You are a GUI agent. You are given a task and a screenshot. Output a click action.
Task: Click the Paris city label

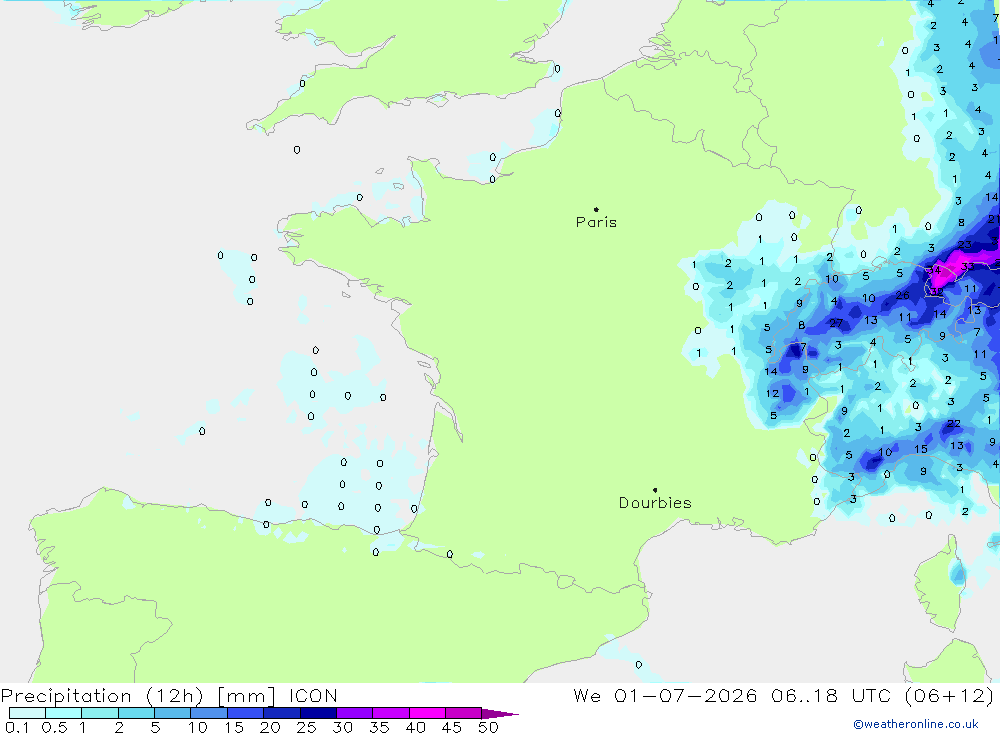pos(596,222)
